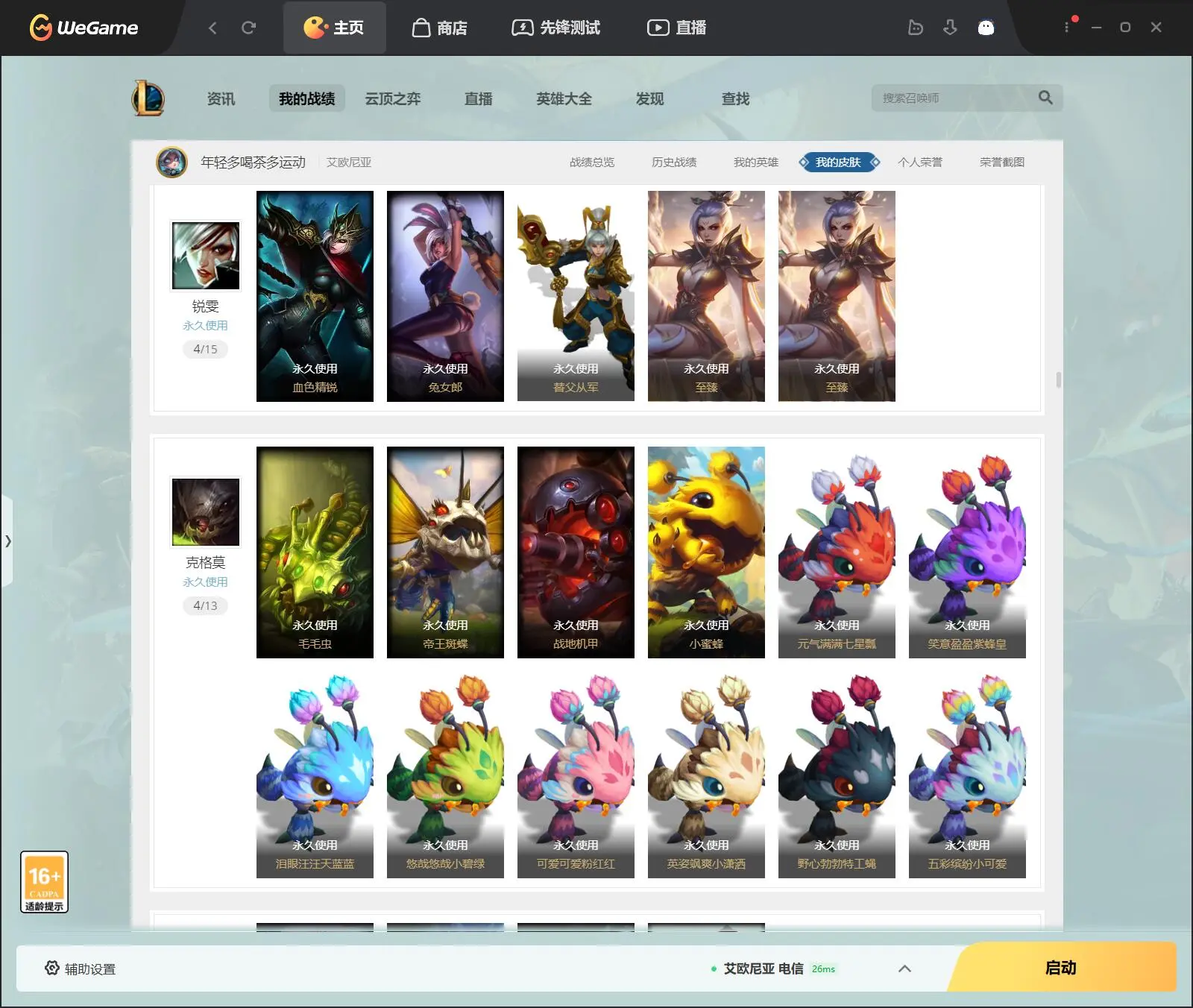This screenshot has width=1193, height=1008.
Task: Open the 先锋测试 tab
Action: tap(556, 28)
